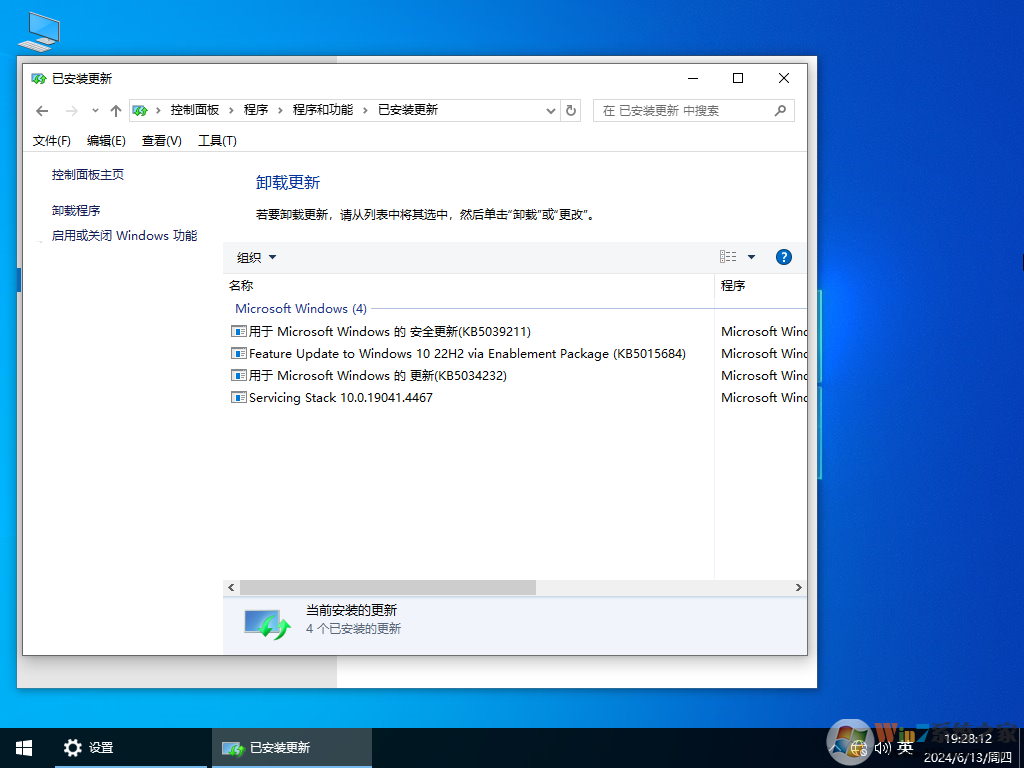This screenshot has width=1024, height=768.
Task: Open the 查看(V) menu
Action: 161,140
